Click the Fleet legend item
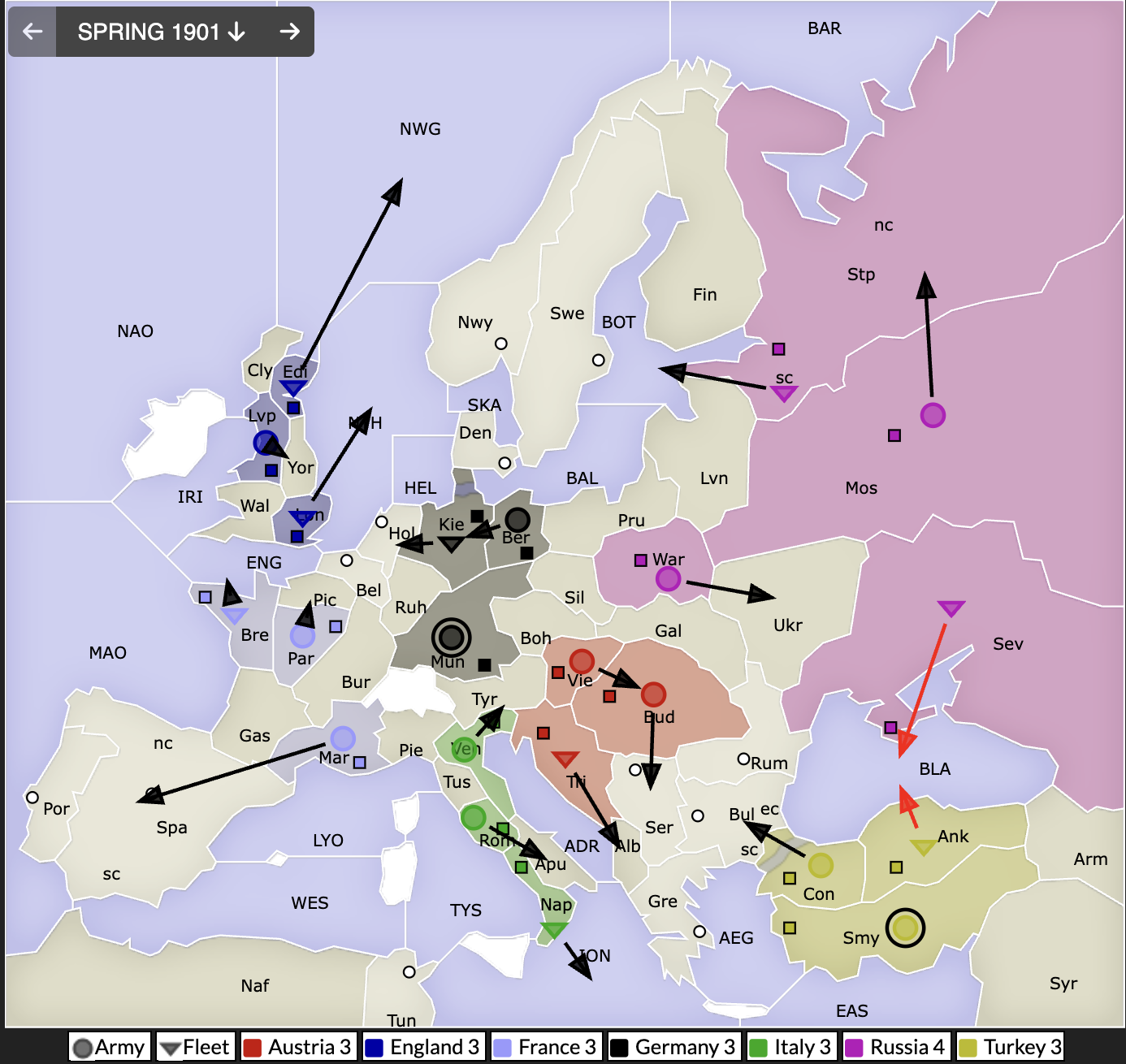 (x=196, y=1047)
